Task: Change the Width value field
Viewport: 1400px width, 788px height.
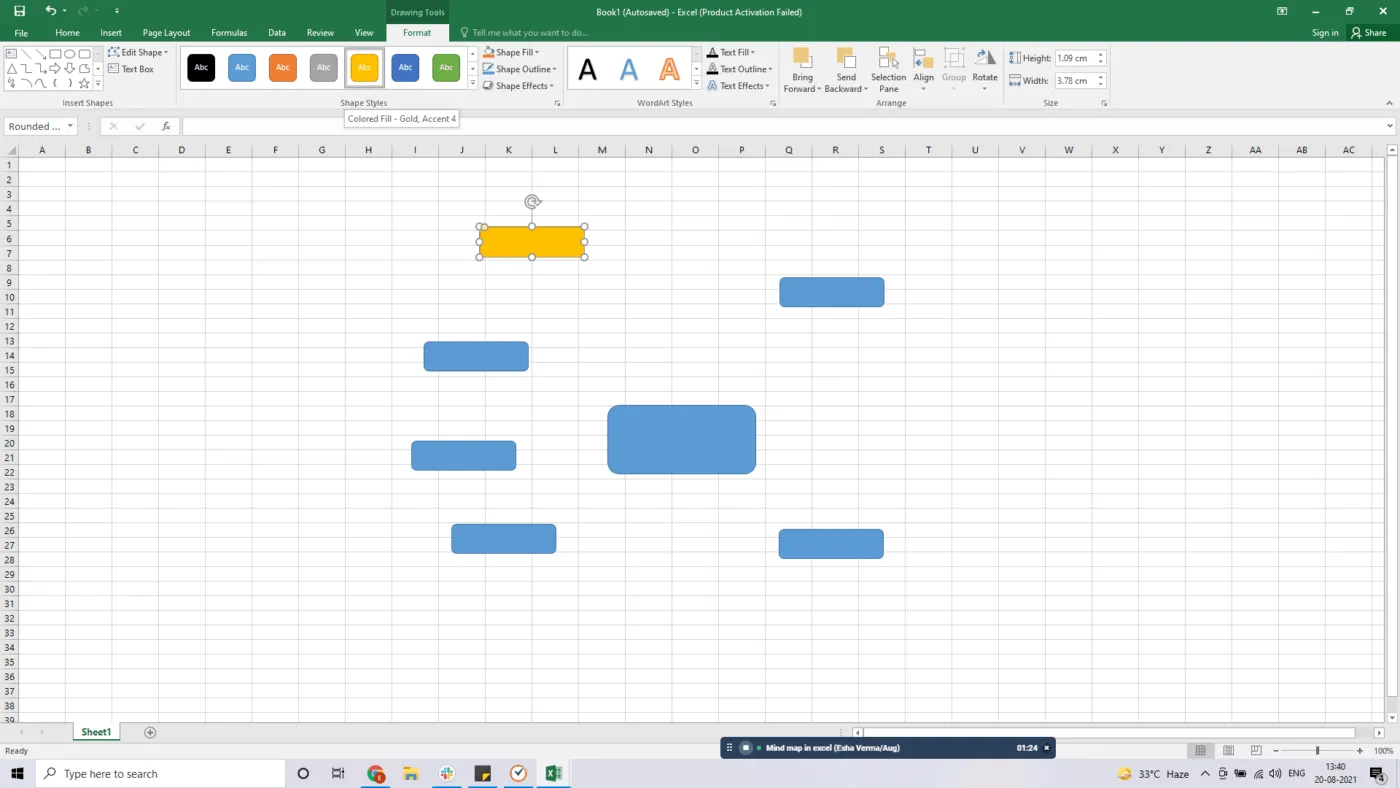Action: (x=1075, y=80)
